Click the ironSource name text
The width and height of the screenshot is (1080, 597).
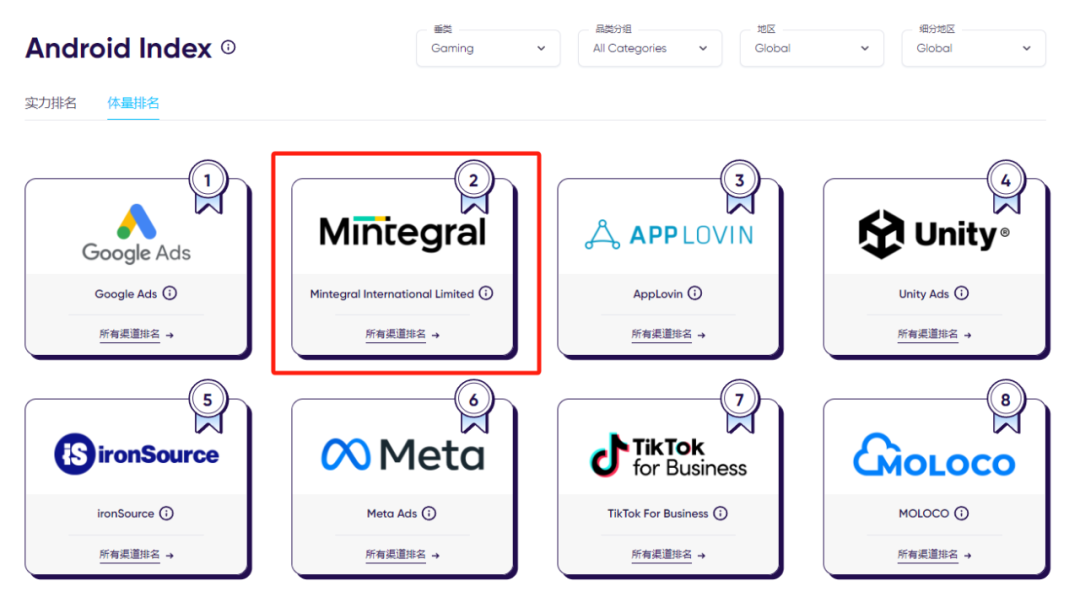pyautogui.click(x=125, y=514)
